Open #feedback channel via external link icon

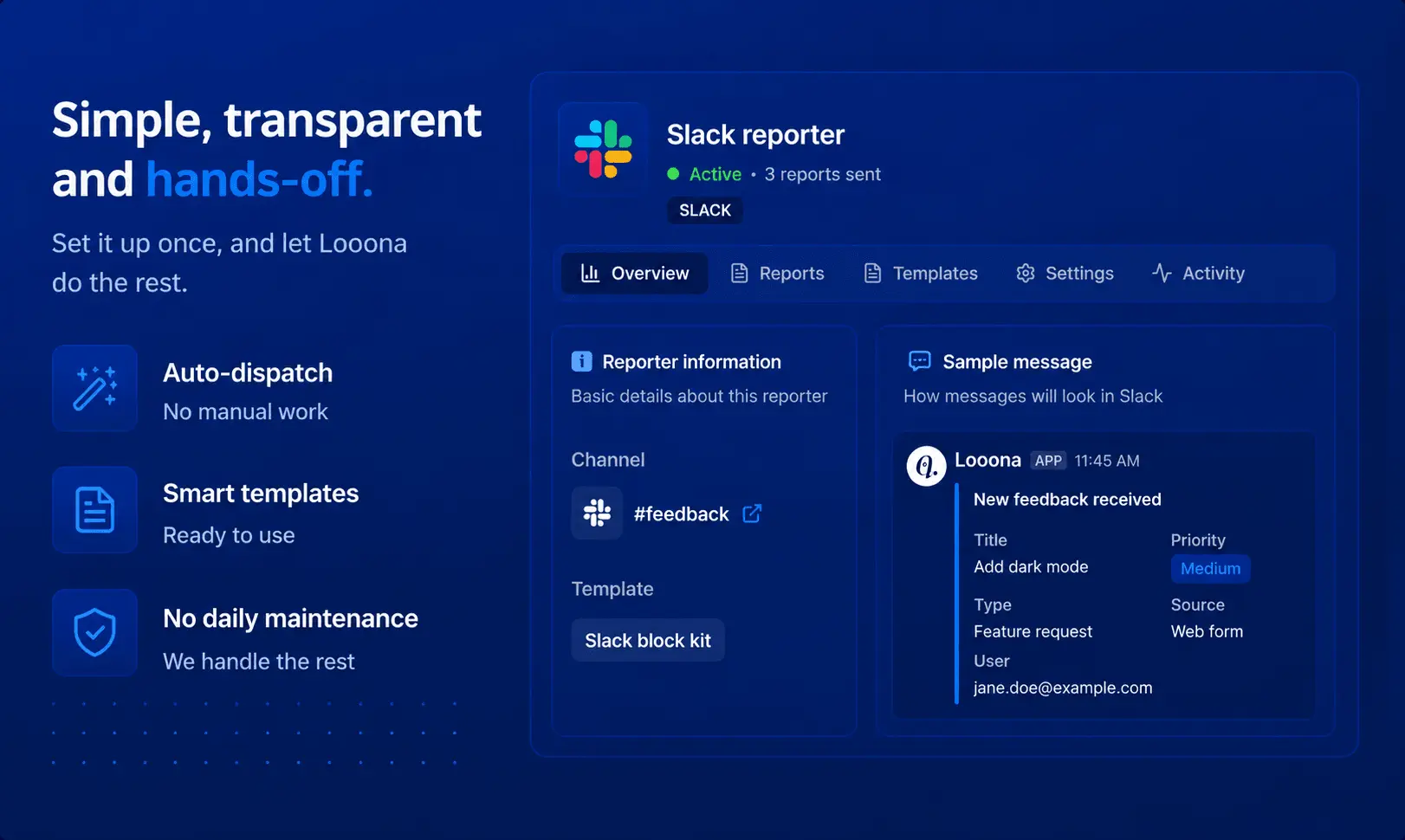click(753, 514)
